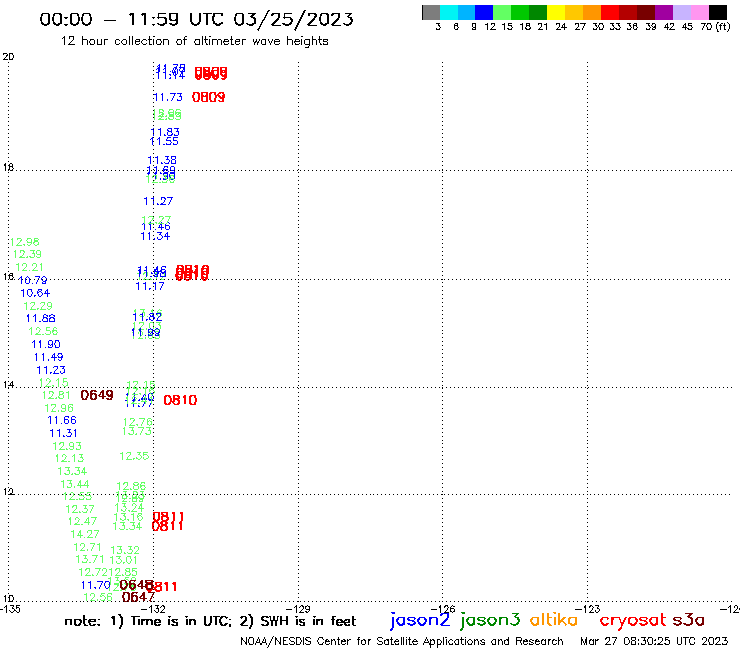Click the green wave height value 12.35
This screenshot has width=740, height=650.
pyautogui.click(x=134, y=456)
